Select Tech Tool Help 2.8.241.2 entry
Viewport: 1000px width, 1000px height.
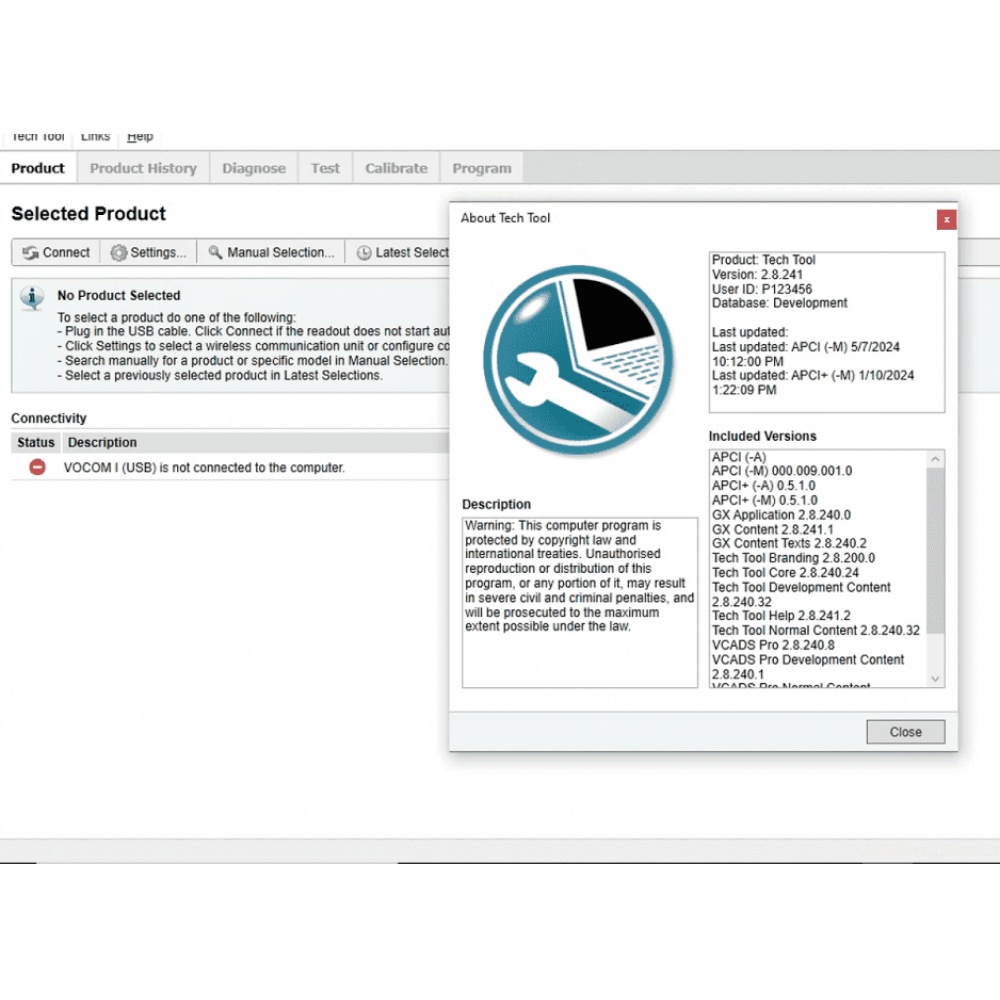pyautogui.click(x=781, y=616)
